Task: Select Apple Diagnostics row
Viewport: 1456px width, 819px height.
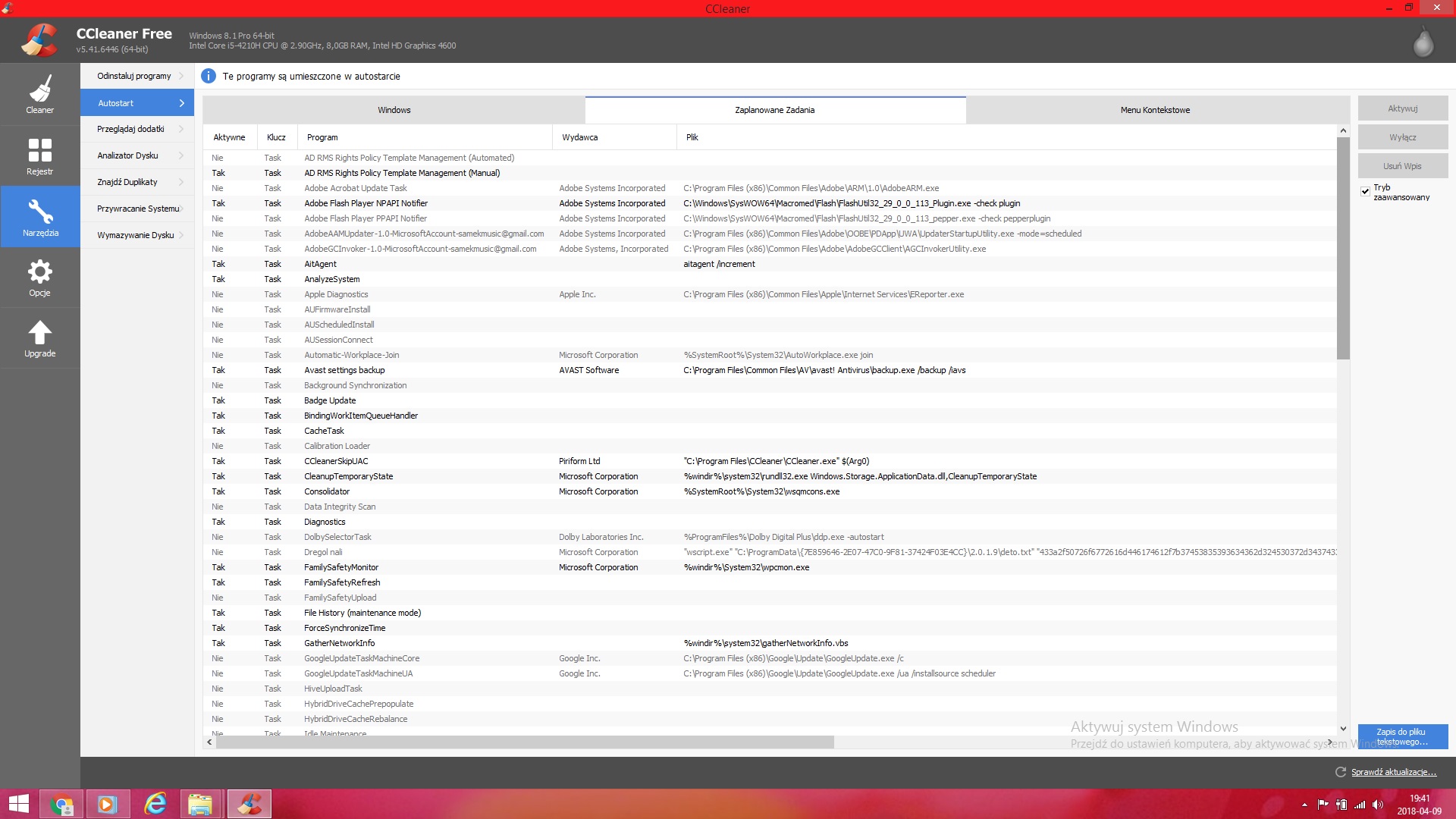Action: coord(770,294)
